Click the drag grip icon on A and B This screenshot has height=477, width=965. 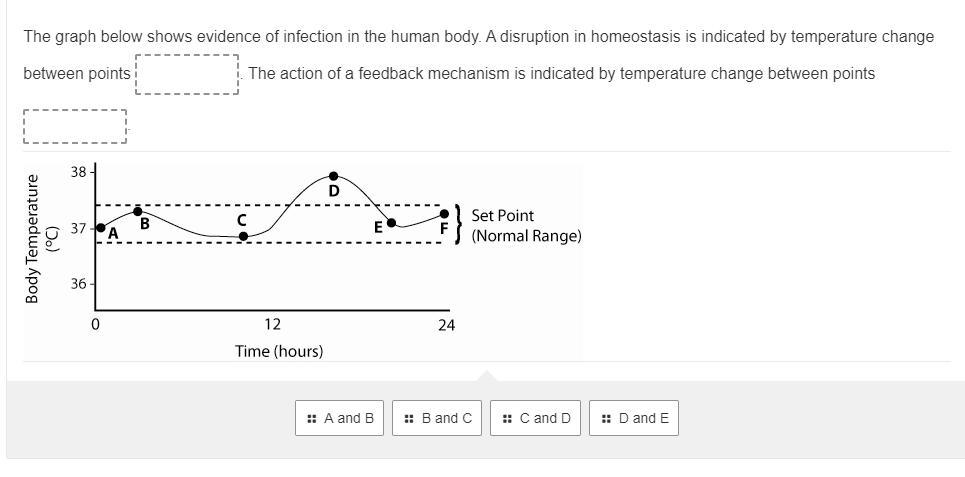tap(312, 418)
